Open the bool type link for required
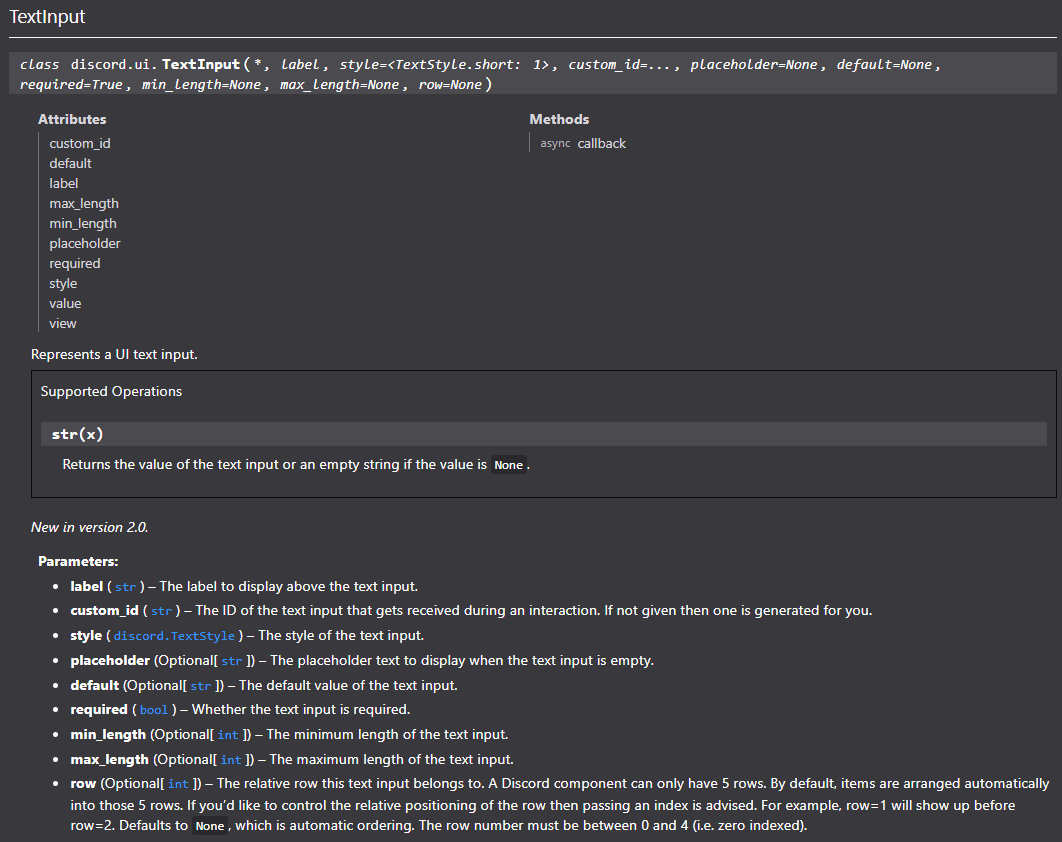This screenshot has width=1062, height=842. (154, 710)
